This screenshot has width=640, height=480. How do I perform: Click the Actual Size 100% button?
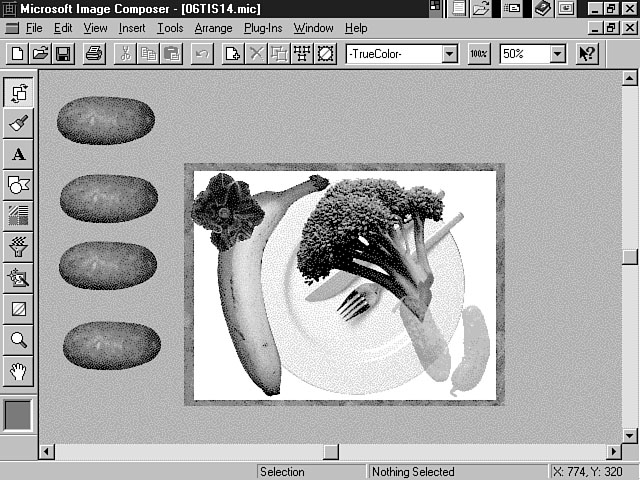pos(478,54)
